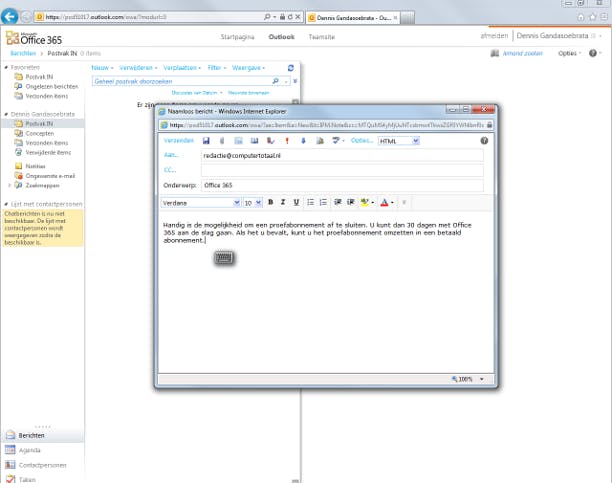612x483 pixels.
Task: Open the main Opties menu top right
Action: 569,53
